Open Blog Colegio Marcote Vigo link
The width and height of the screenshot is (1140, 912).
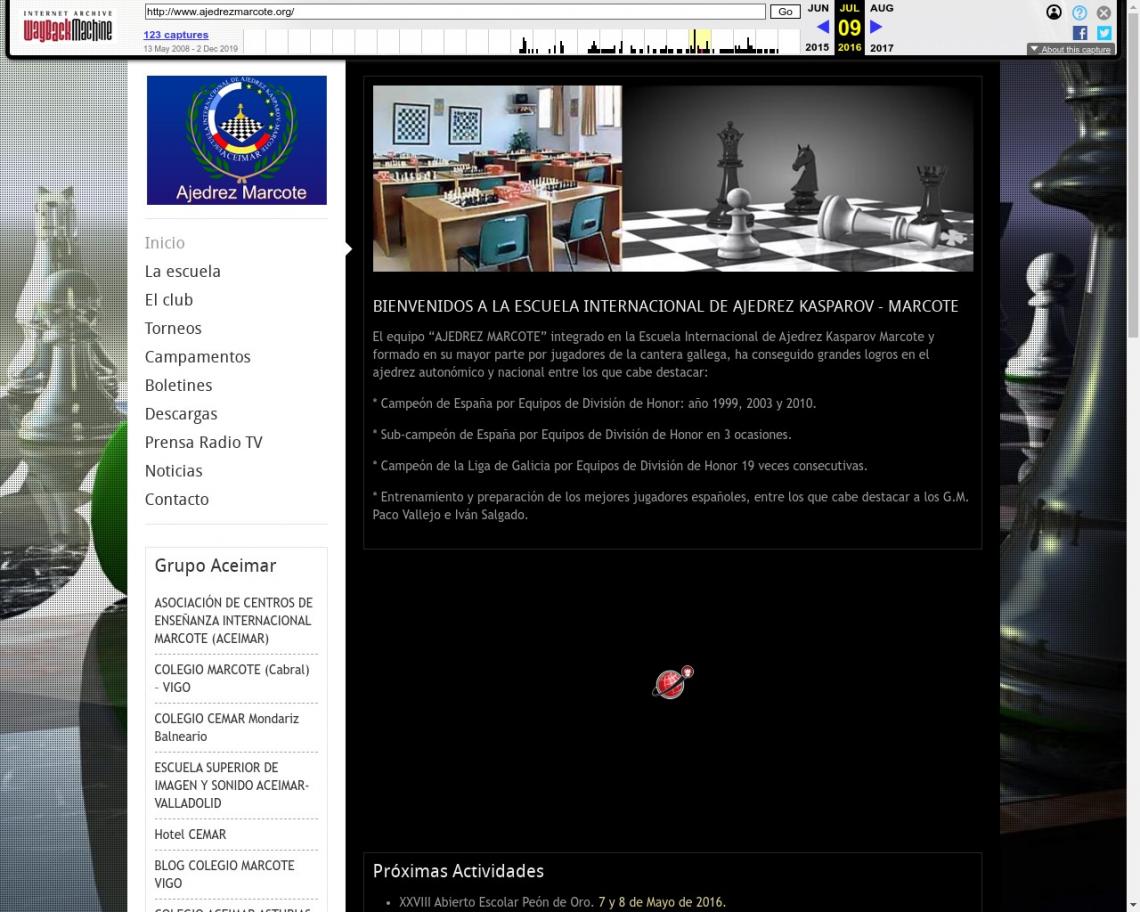pos(225,874)
